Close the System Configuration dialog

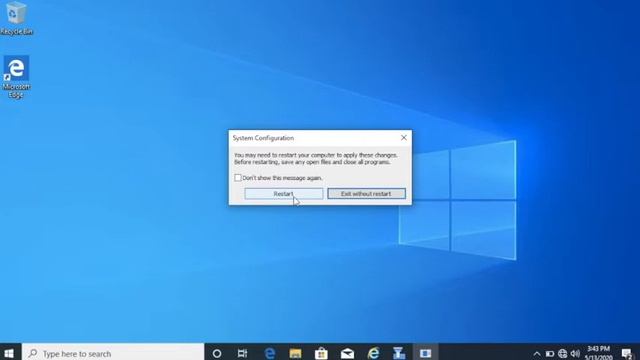(x=404, y=138)
